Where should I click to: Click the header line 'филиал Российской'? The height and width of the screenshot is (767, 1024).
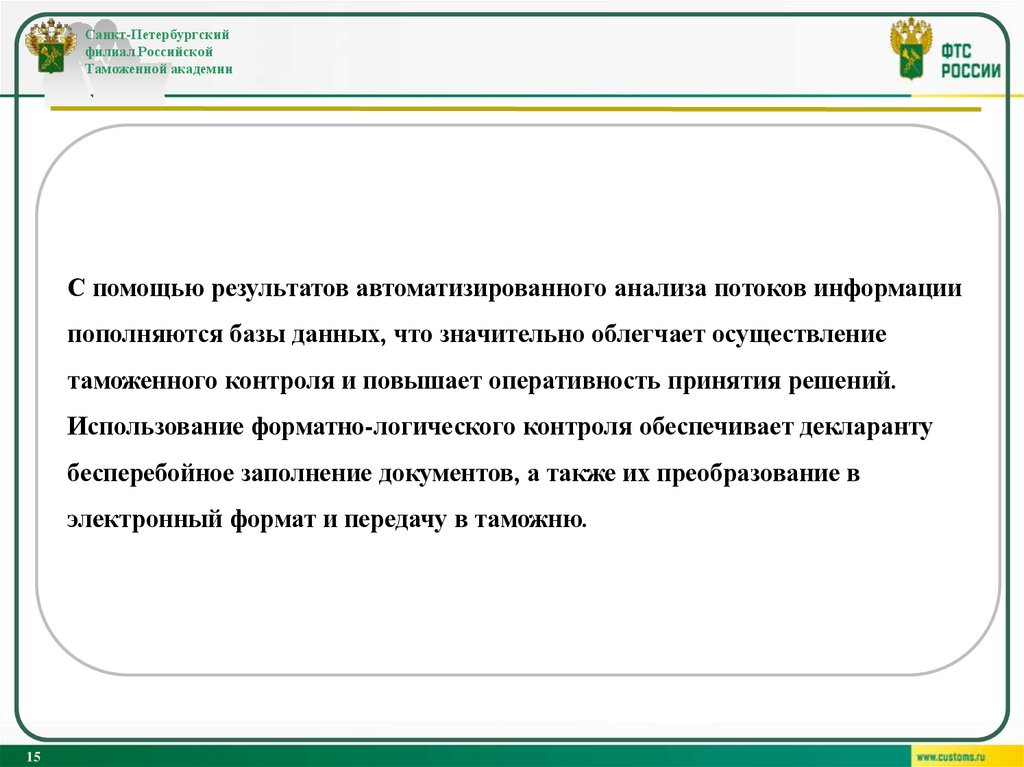[x=149, y=52]
